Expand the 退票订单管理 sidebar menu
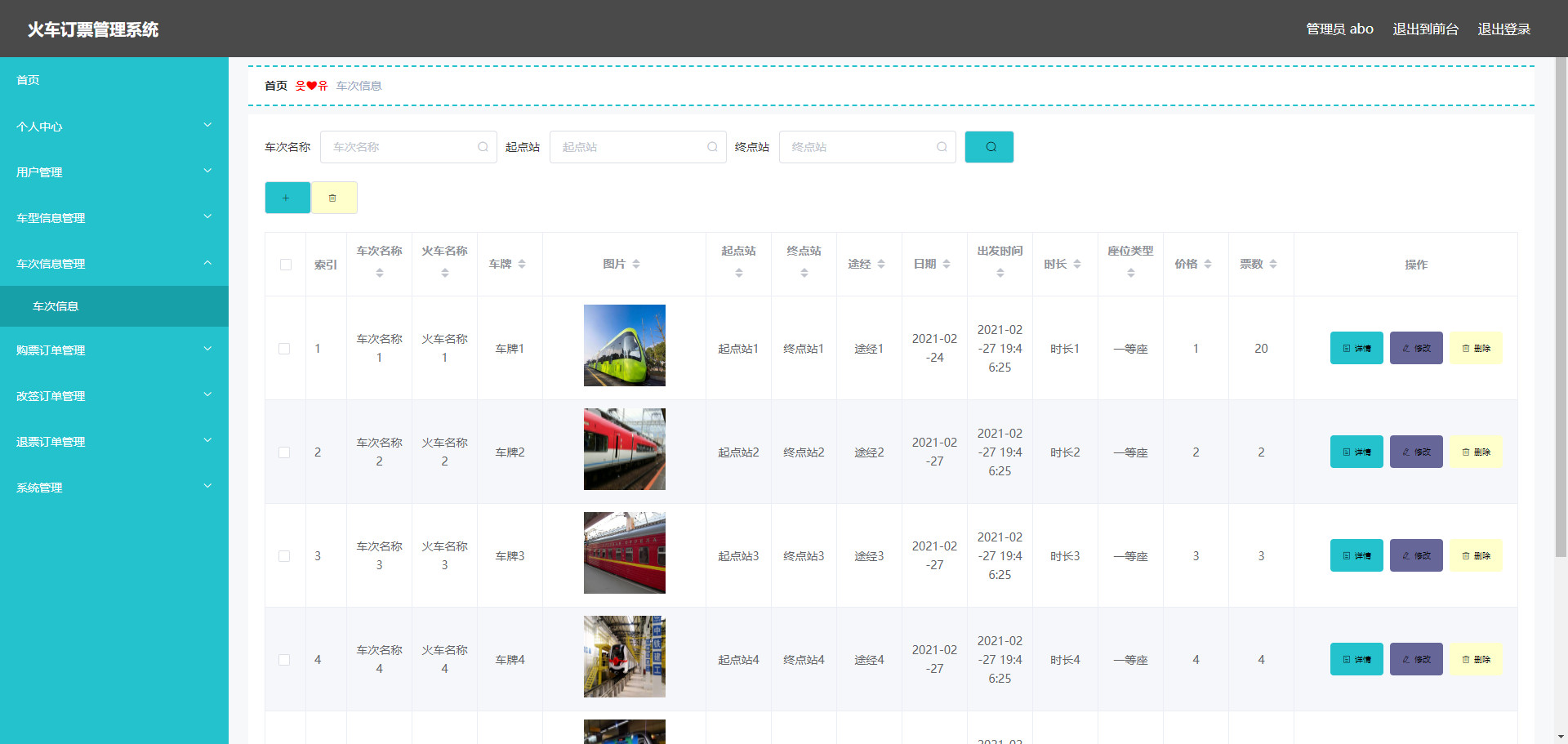Image resolution: width=1568 pixels, height=744 pixels. click(x=114, y=442)
